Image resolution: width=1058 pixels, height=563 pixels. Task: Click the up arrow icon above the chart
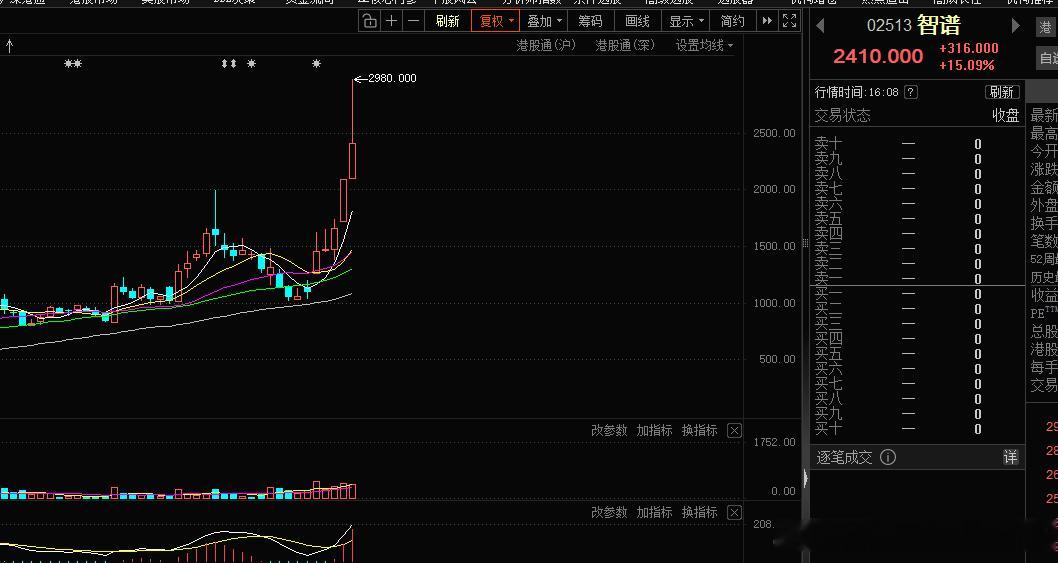(9, 45)
